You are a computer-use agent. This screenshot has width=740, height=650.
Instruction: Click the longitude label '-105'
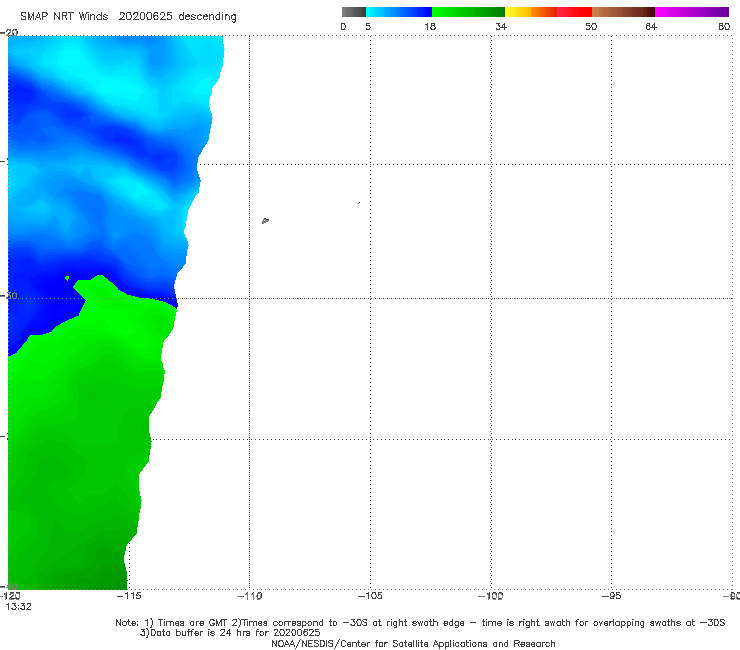pos(370,596)
